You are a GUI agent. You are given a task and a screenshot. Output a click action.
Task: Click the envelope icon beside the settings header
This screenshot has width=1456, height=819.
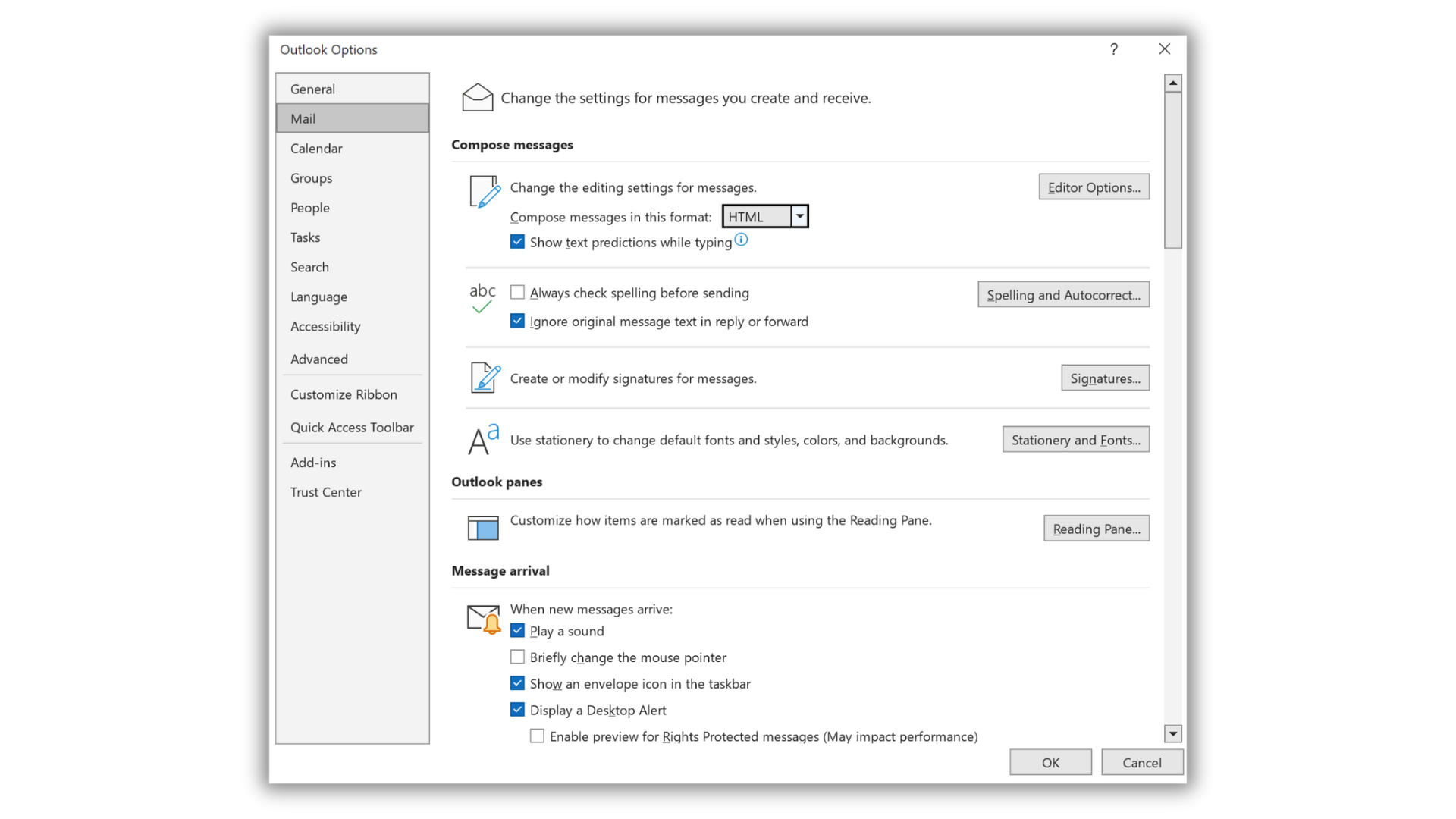477,97
